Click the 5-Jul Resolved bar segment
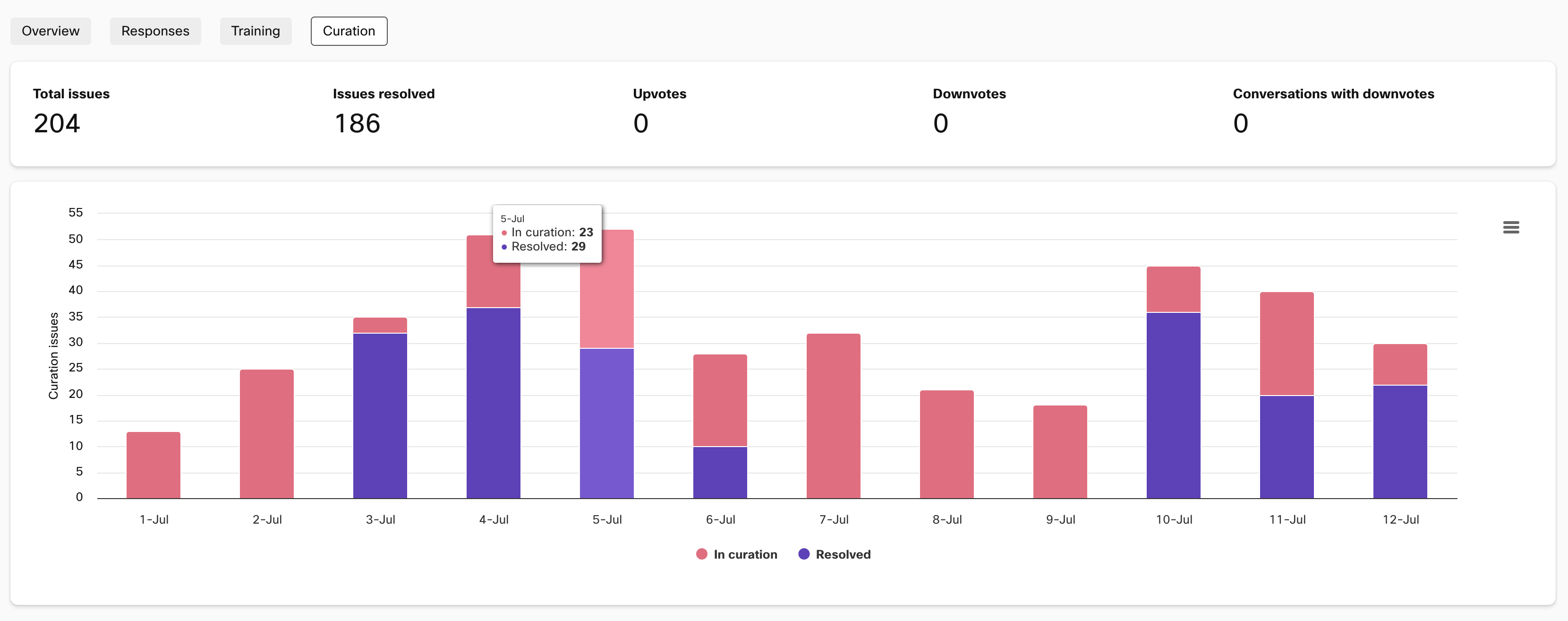Screen dimensions: 1568x621 pyautogui.click(x=607, y=424)
